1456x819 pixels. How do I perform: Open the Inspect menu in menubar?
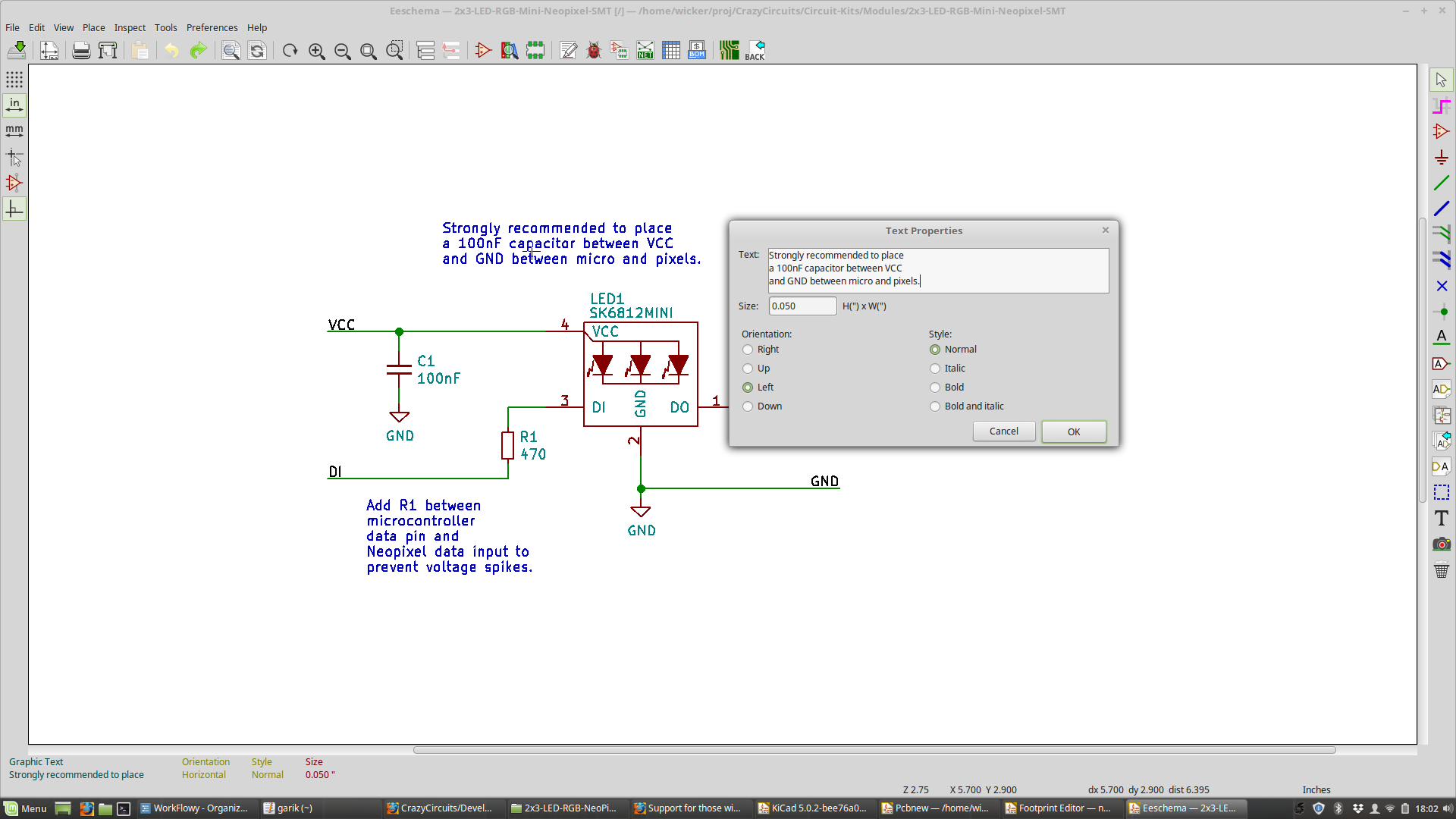129,27
